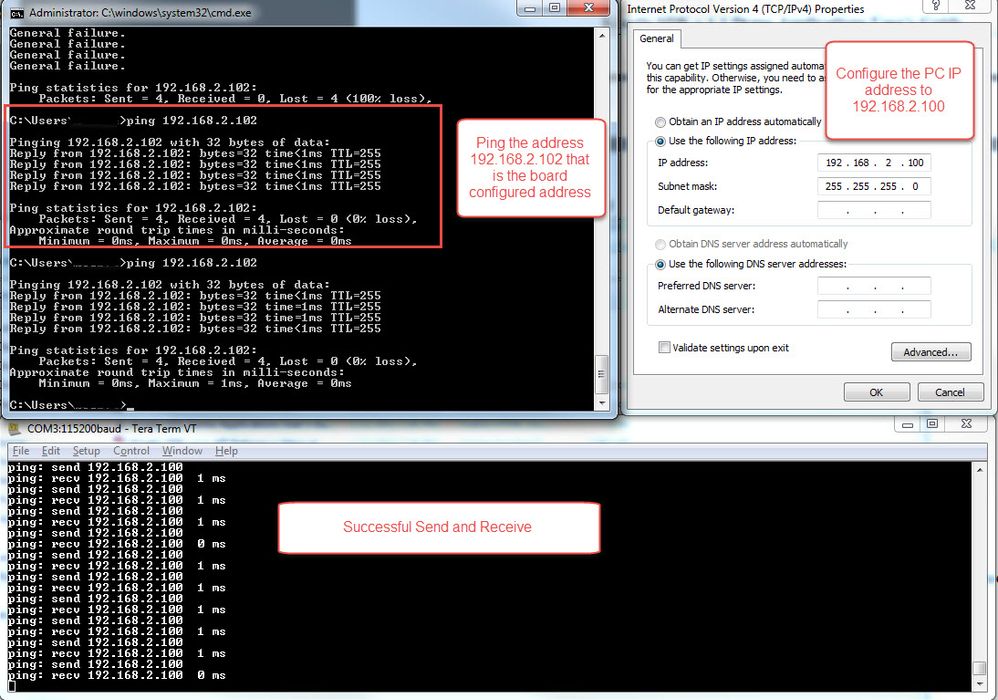Click cmd window scroll up arrow
The width and height of the screenshot is (998, 700).
602,36
